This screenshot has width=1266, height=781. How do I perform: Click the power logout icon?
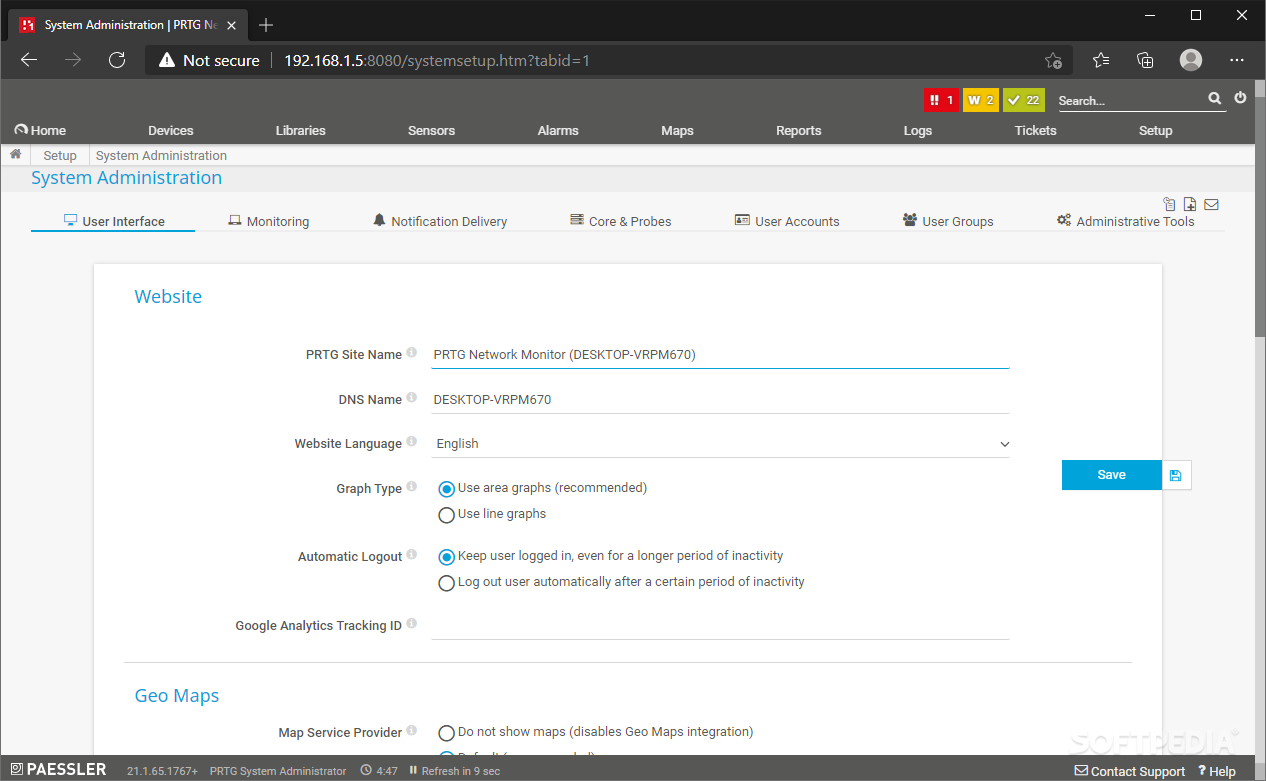point(1241,98)
